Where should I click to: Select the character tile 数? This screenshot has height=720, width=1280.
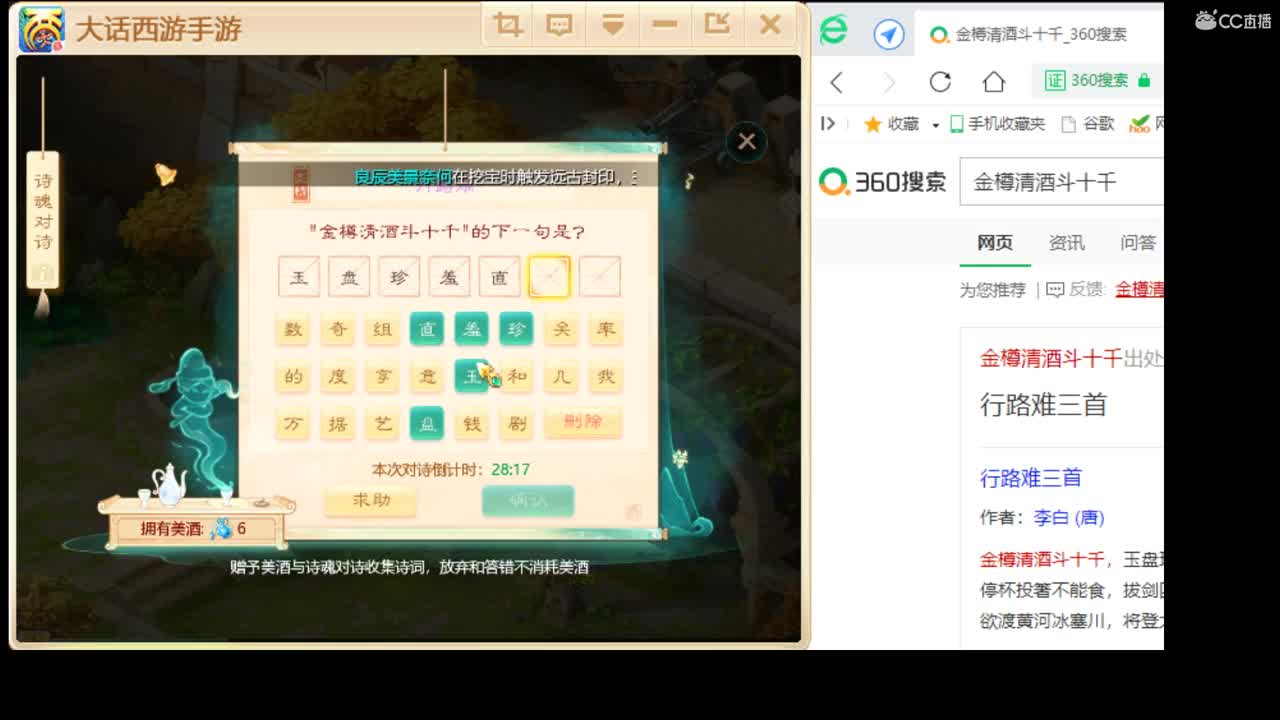pos(294,329)
